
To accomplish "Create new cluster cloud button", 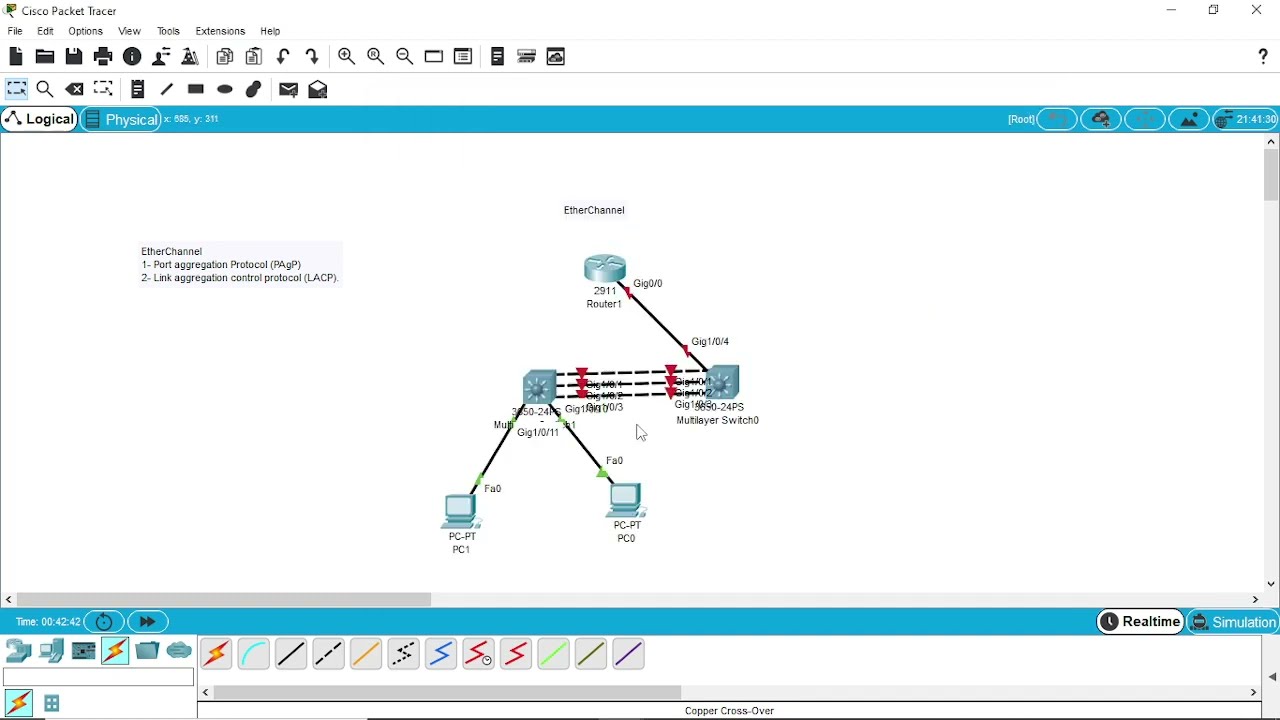I will tap(1101, 119).
